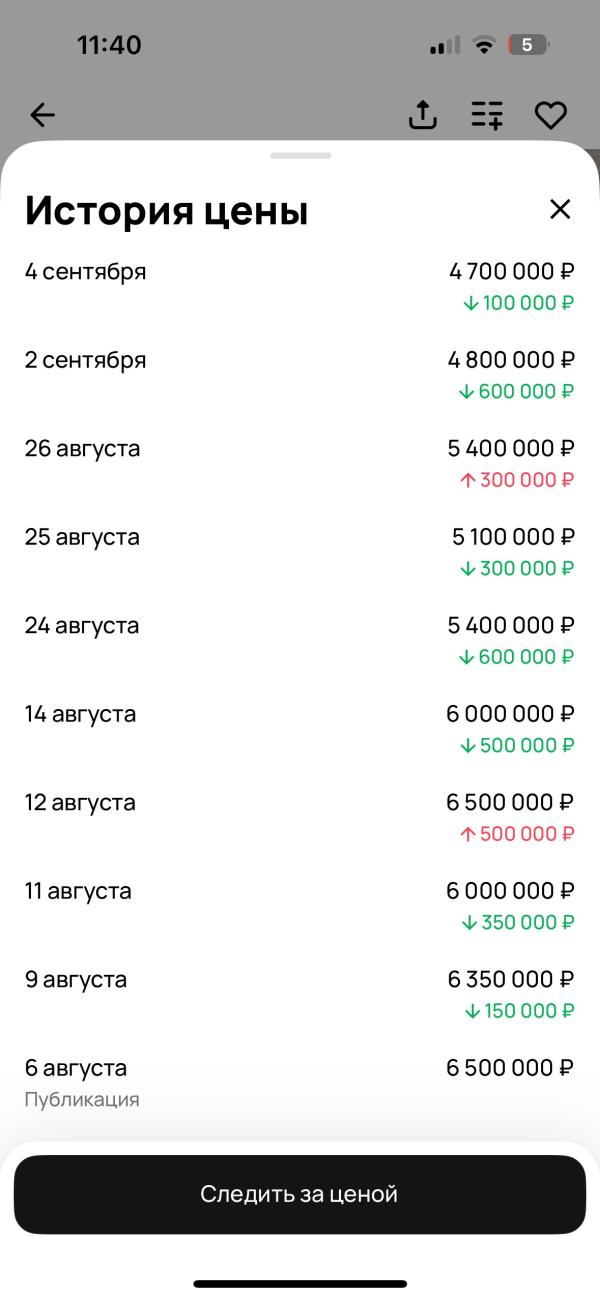This screenshot has width=600, height=1300.
Task: Tap the sheet drag handle
Action: [300, 155]
